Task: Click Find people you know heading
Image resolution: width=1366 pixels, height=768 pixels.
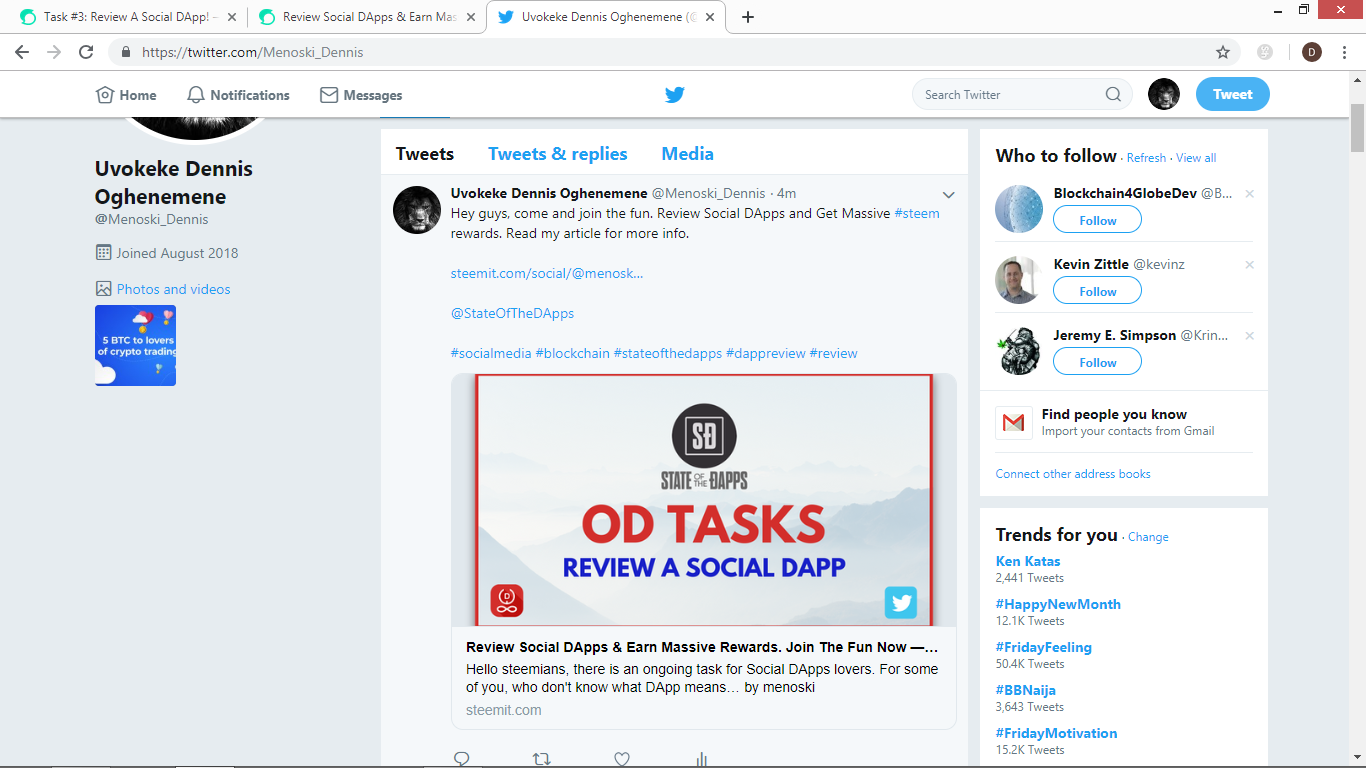Action: [1114, 414]
